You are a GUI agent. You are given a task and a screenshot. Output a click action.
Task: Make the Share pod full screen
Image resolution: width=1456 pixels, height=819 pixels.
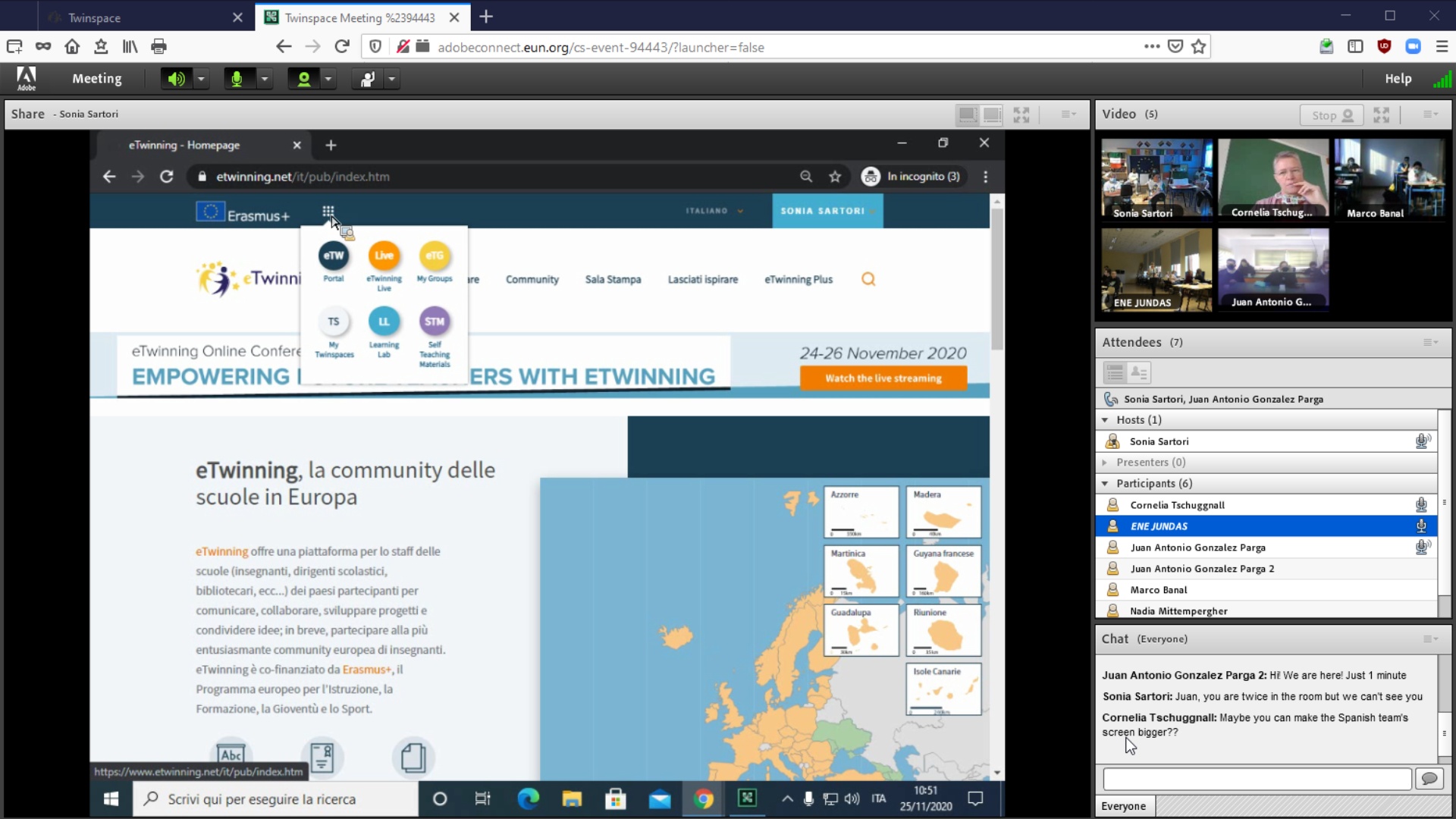point(1021,115)
